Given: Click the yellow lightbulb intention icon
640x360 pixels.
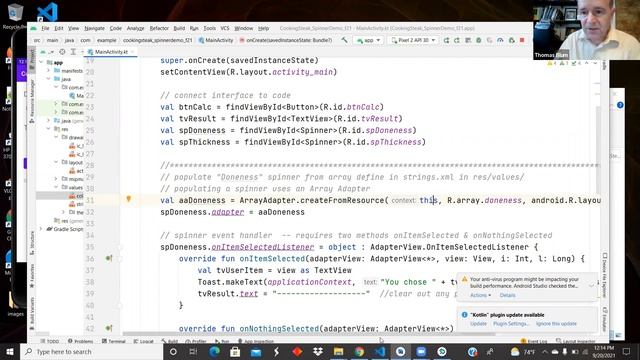Looking at the screenshot, I should (x=129, y=199).
